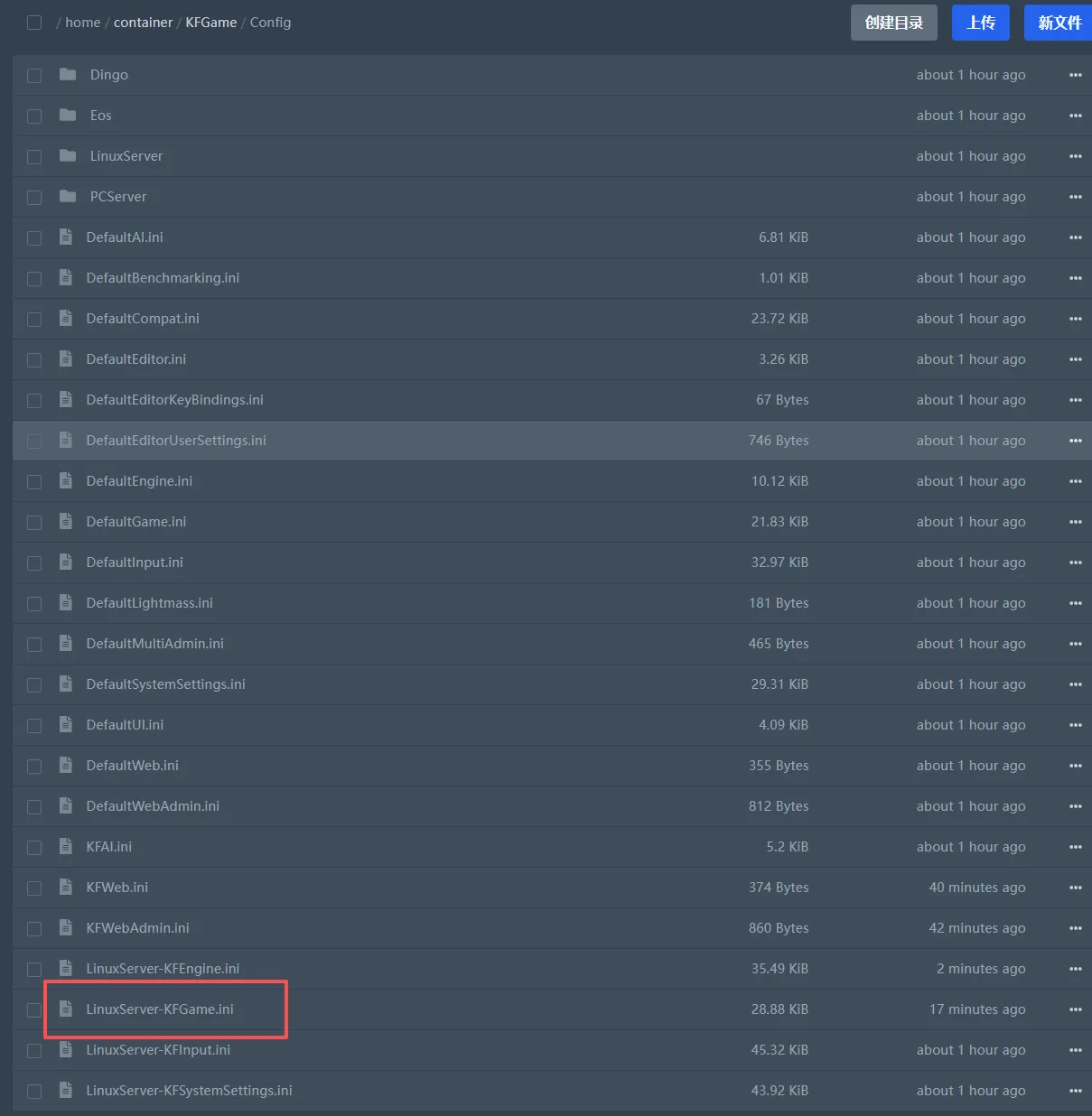Click the Dingo folder icon

click(x=68, y=75)
